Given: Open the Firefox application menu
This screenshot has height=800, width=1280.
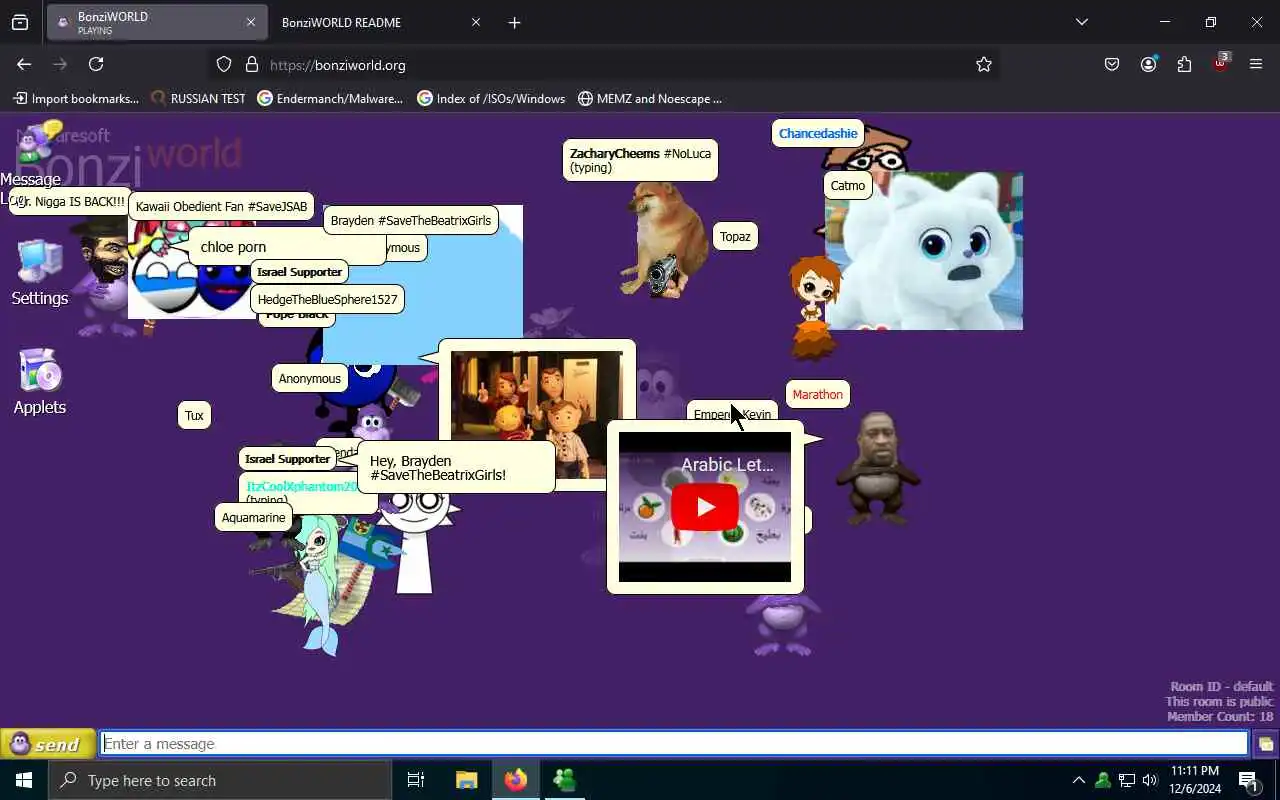Looking at the screenshot, I should click(1256, 64).
